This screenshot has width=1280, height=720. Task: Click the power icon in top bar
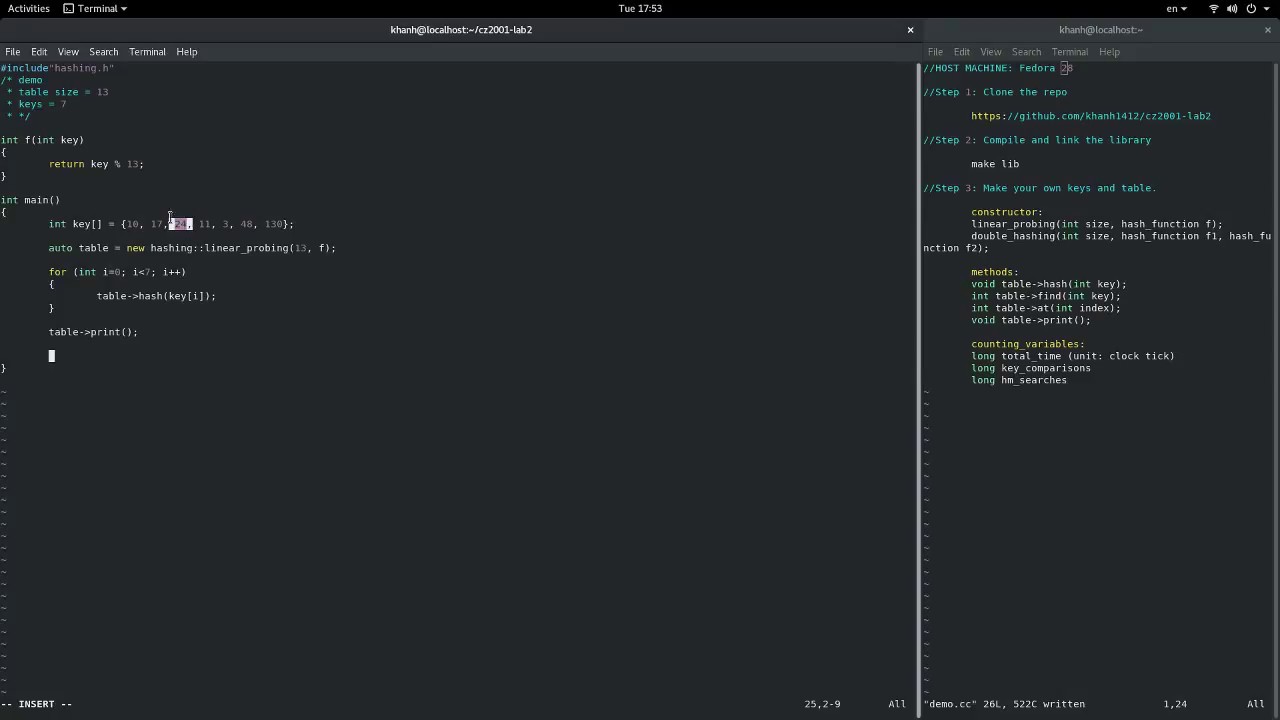point(1251,8)
